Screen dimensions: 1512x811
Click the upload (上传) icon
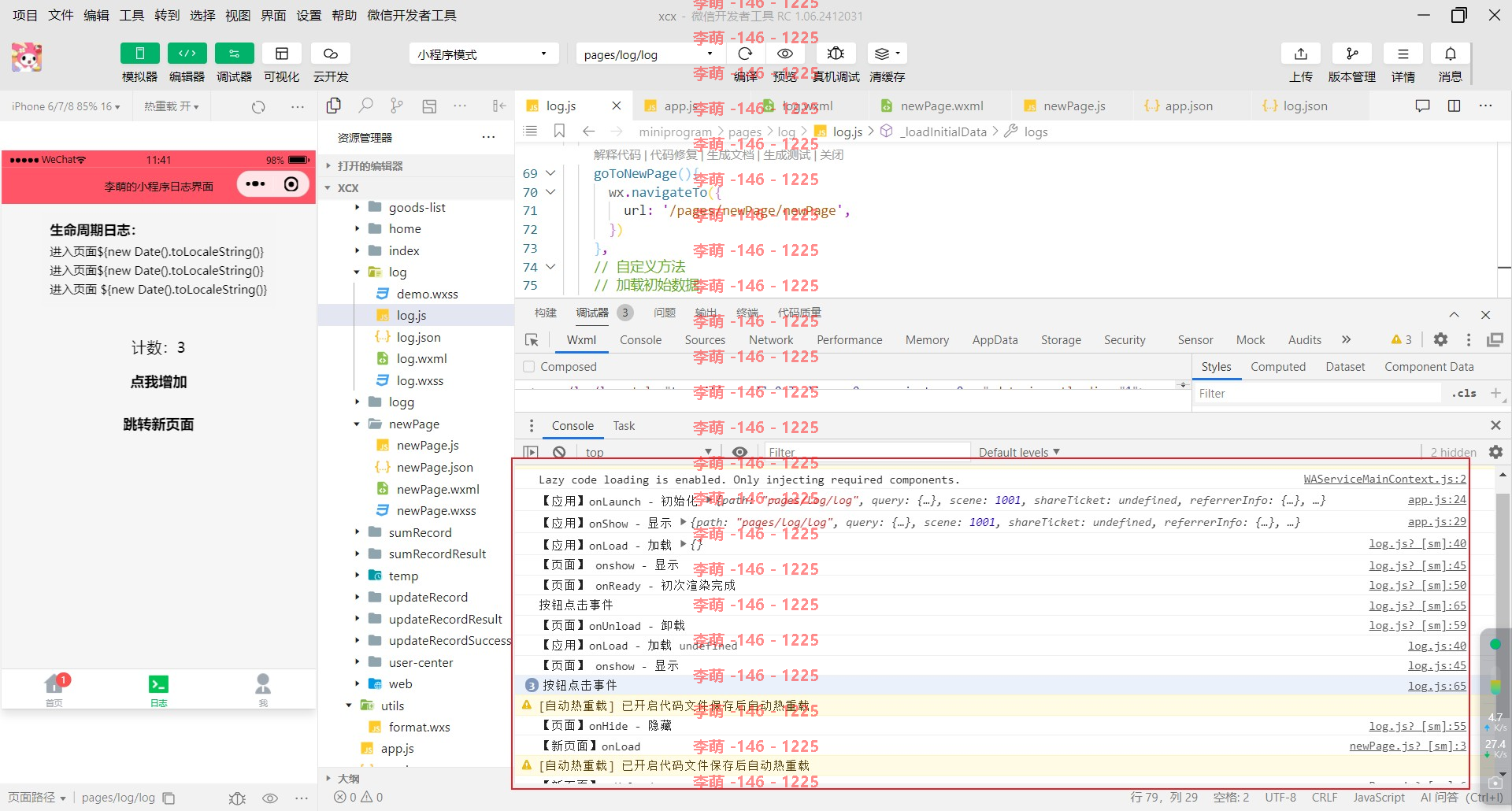1300,54
